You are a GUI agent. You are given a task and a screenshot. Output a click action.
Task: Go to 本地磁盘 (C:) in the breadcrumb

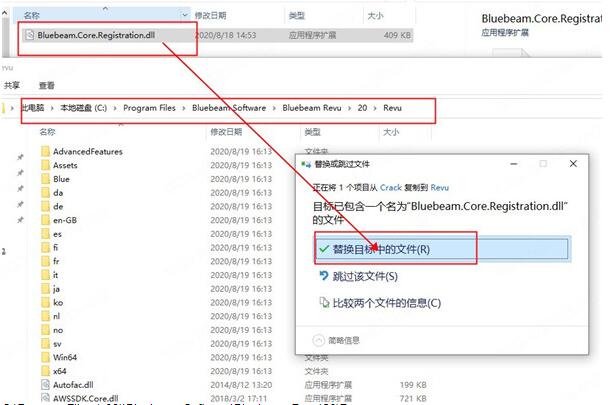83,108
